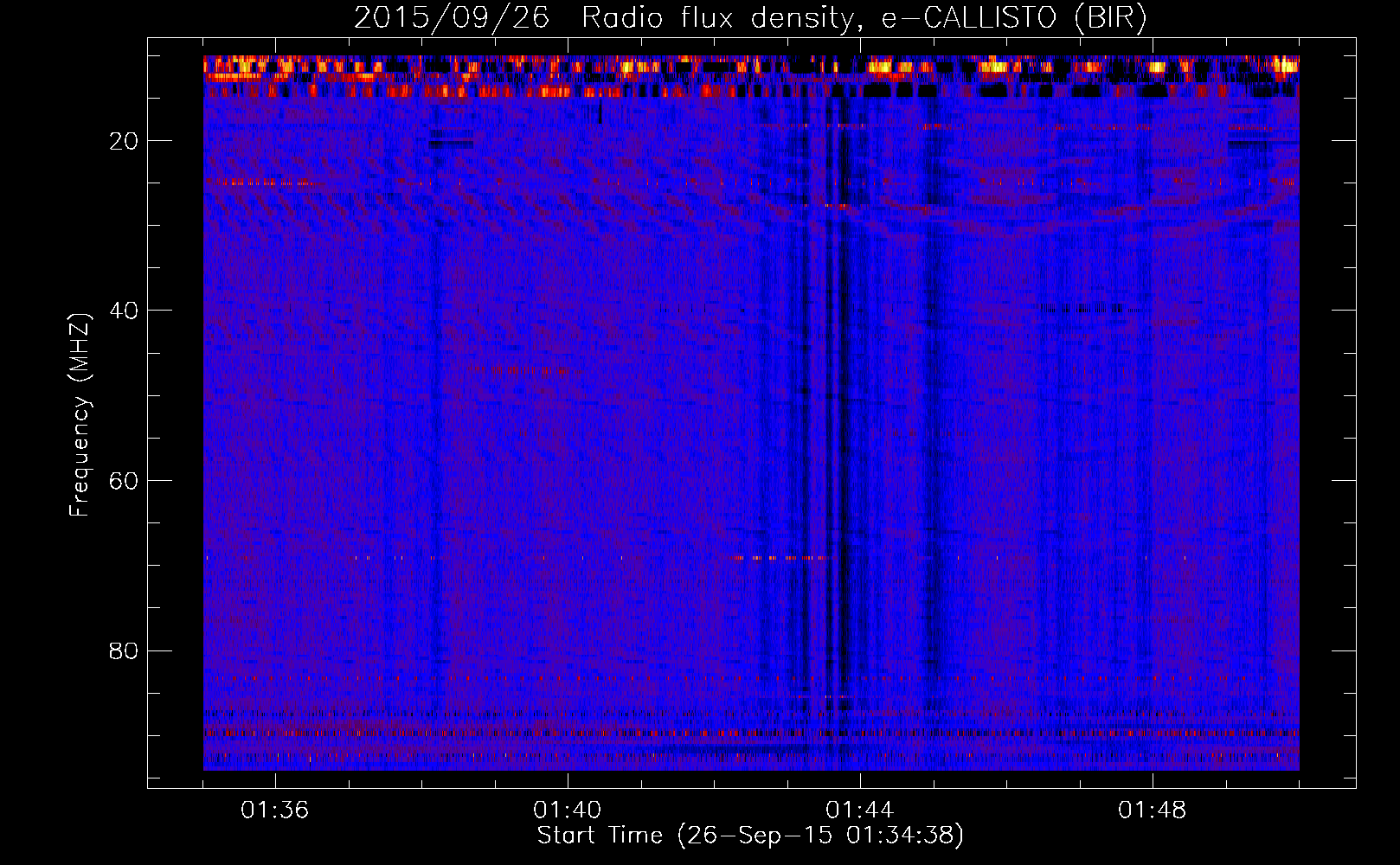The width and height of the screenshot is (1400, 865).
Task: Click the 01:44 time tick label
Action: click(860, 811)
